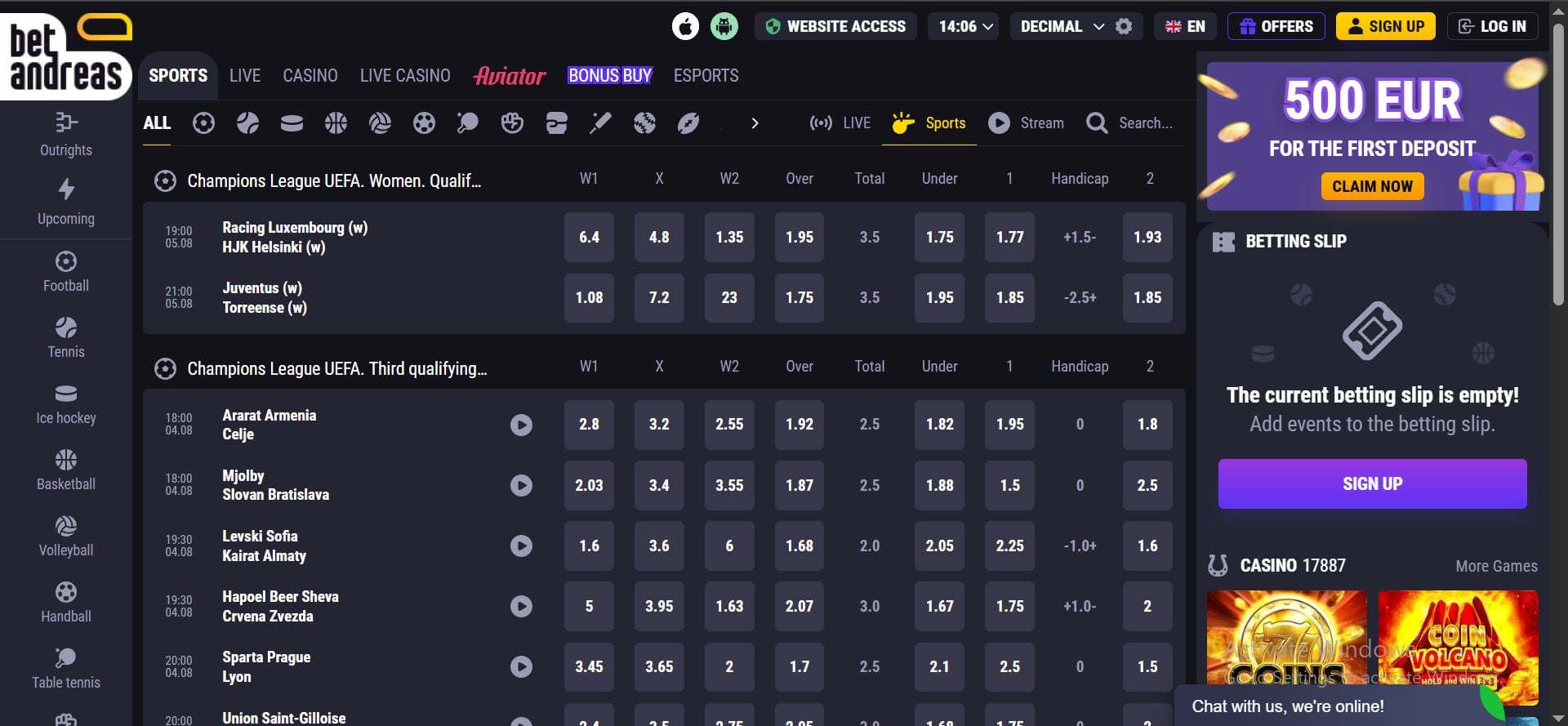Toggle the LIVE events filter

pyautogui.click(x=840, y=123)
